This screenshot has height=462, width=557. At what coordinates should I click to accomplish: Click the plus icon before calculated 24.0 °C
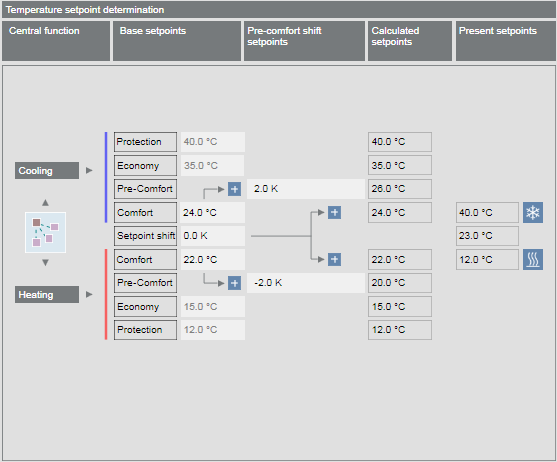pyautogui.click(x=334, y=212)
